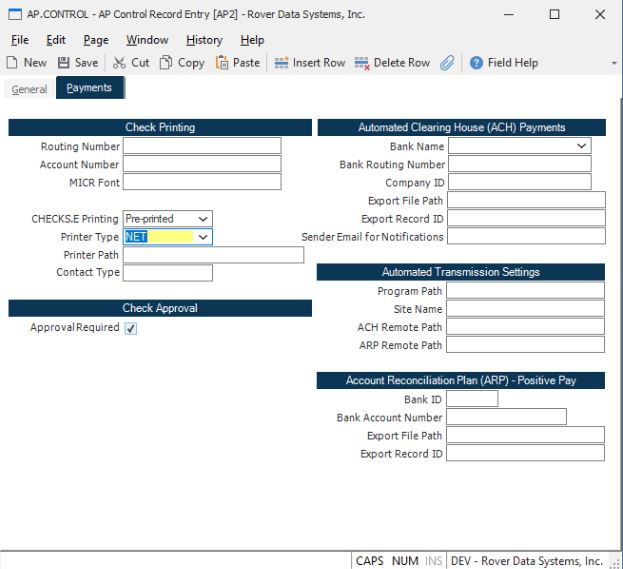Switch to the General tab
The width and height of the screenshot is (623, 569).
tap(29, 89)
